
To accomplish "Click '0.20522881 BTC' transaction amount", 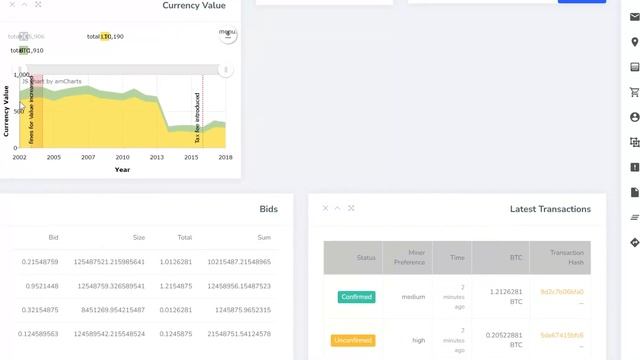I will pyautogui.click(x=504, y=340).
